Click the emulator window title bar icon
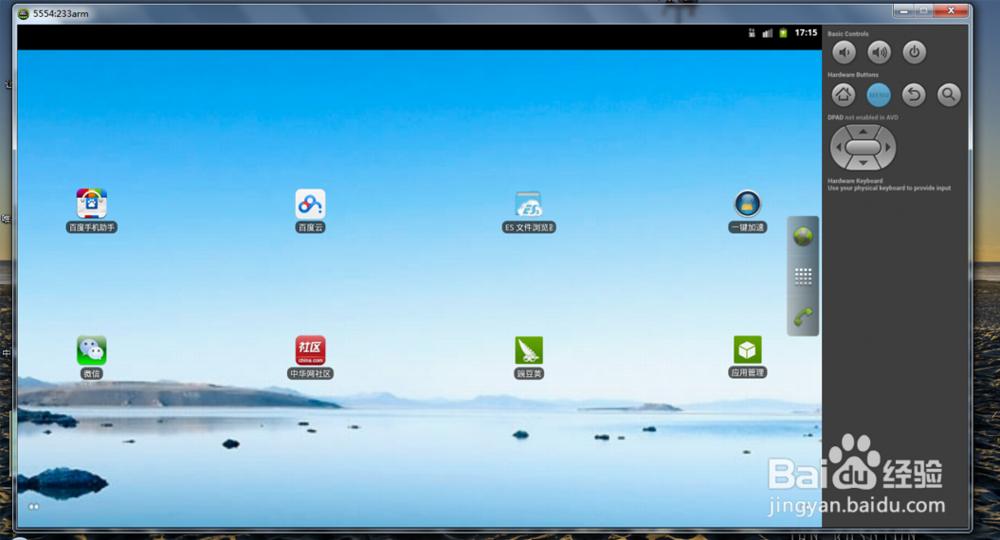 (24, 13)
